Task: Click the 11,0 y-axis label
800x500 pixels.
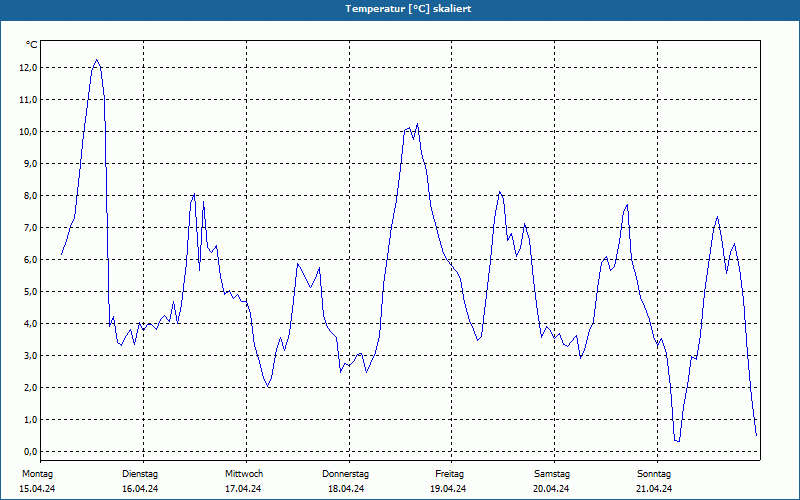Action: point(28,99)
